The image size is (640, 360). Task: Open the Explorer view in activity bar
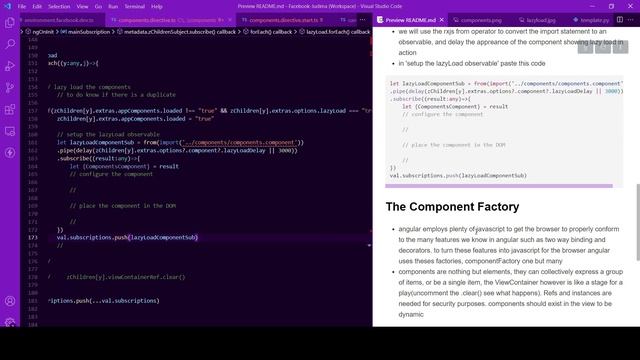click(10, 22)
